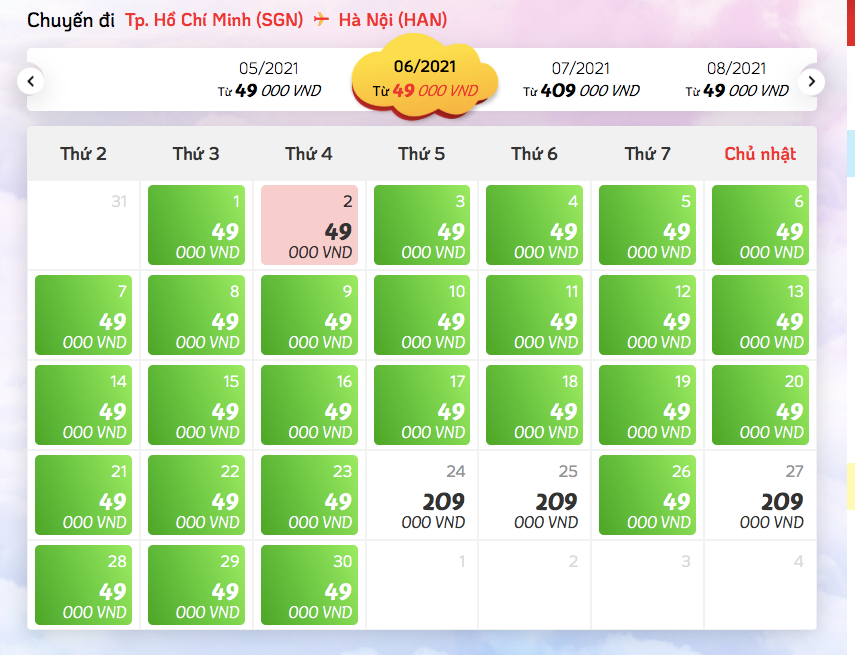
Task: Click the "Thứ 6" weekday header
Action: (534, 154)
